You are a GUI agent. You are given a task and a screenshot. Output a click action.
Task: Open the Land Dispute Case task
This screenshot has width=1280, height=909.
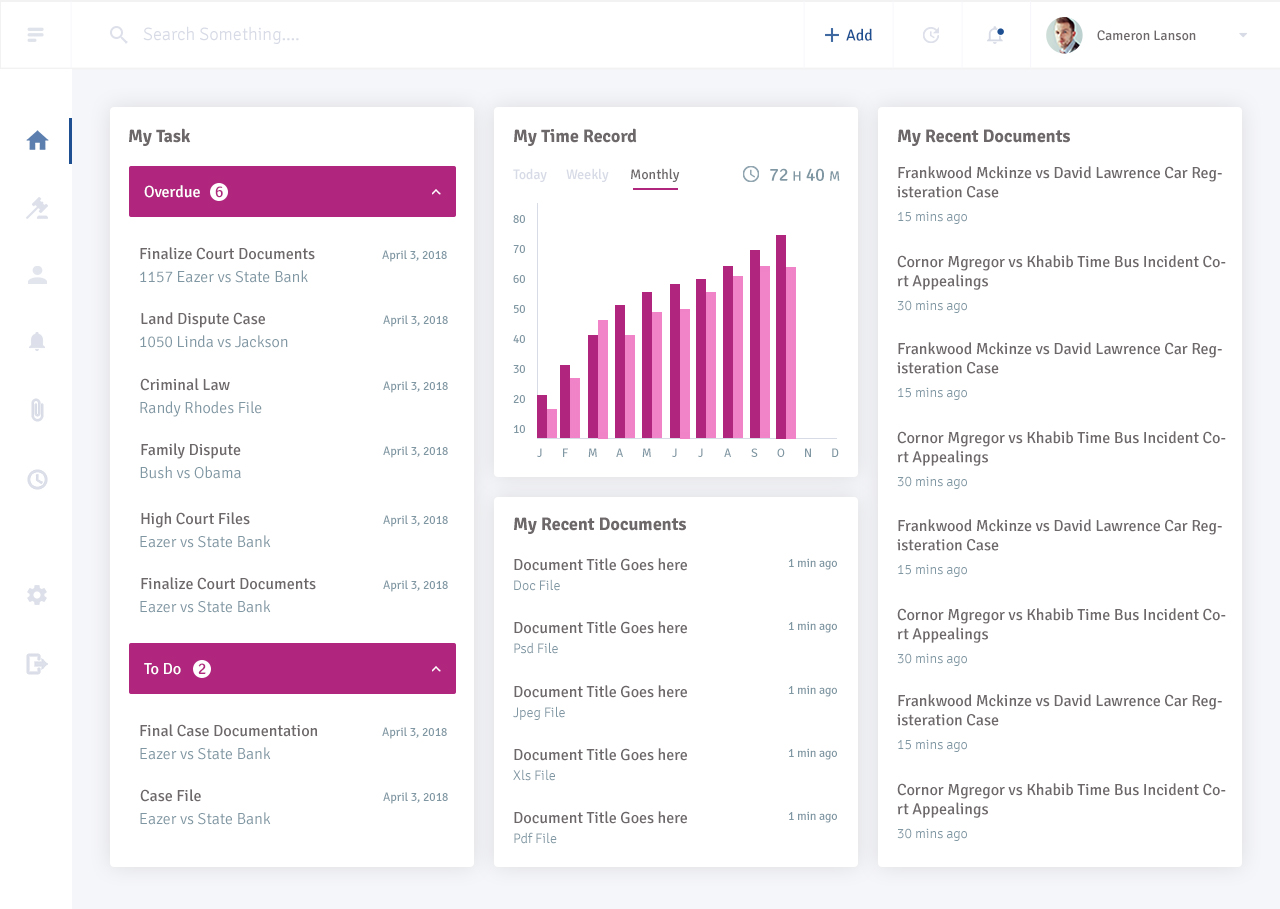click(x=203, y=319)
